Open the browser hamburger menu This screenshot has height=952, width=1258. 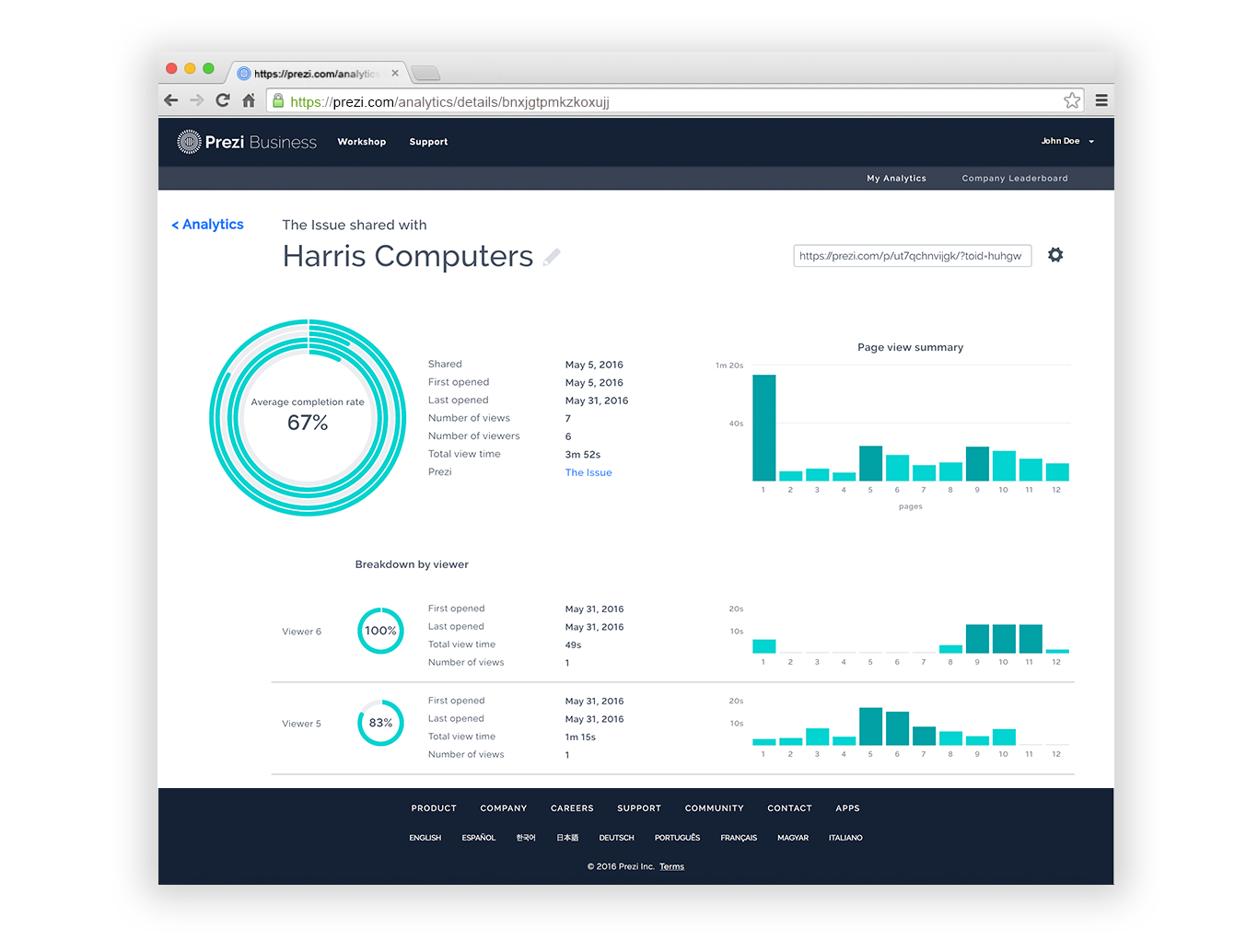click(1101, 100)
